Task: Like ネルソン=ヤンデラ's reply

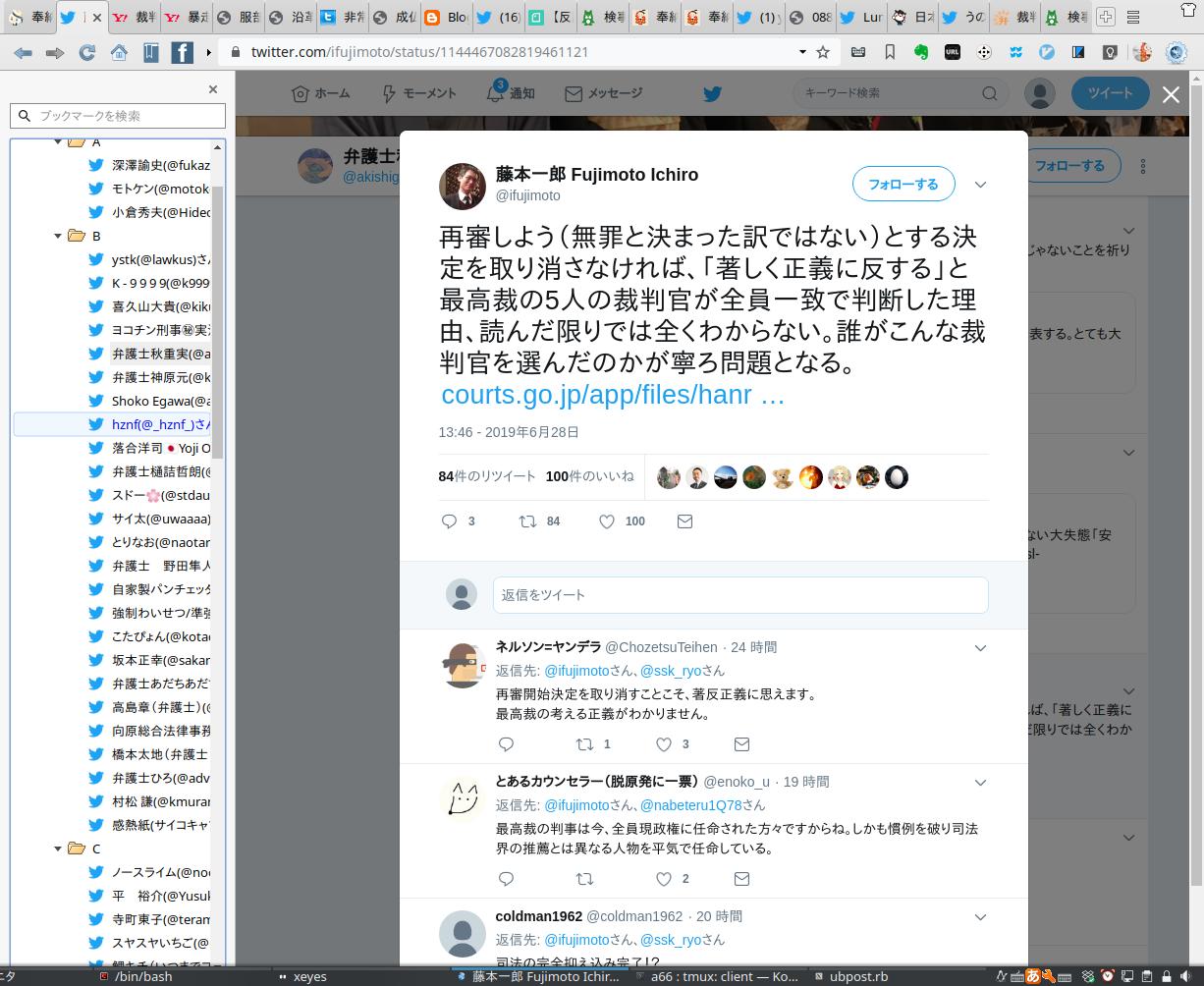Action: click(x=664, y=744)
